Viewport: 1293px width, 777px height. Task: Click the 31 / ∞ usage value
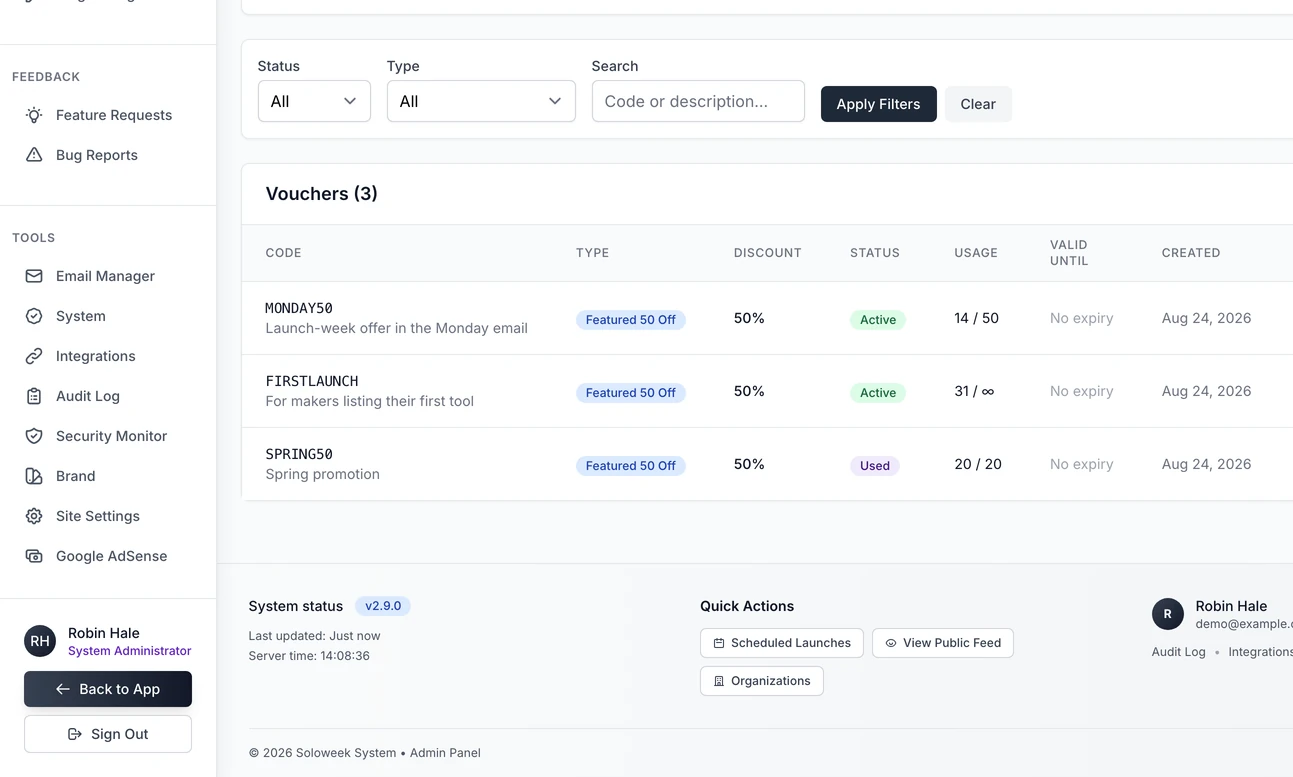(975, 391)
